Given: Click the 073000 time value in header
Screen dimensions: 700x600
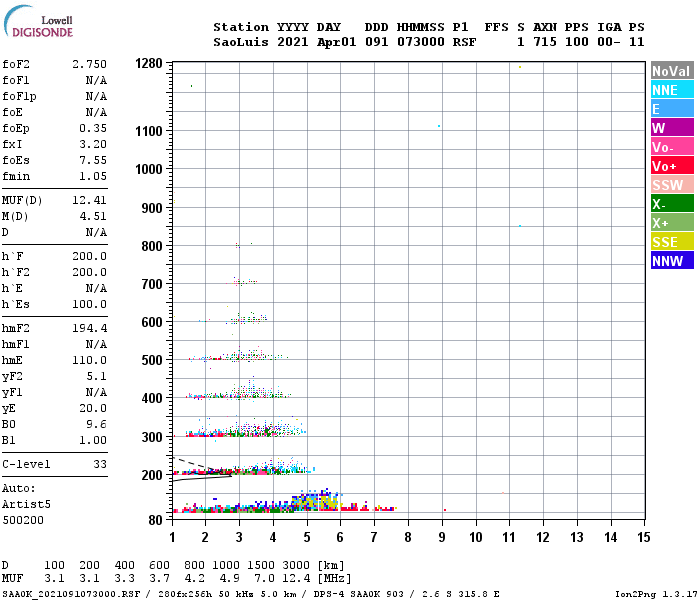Looking at the screenshot, I should 421,42.
